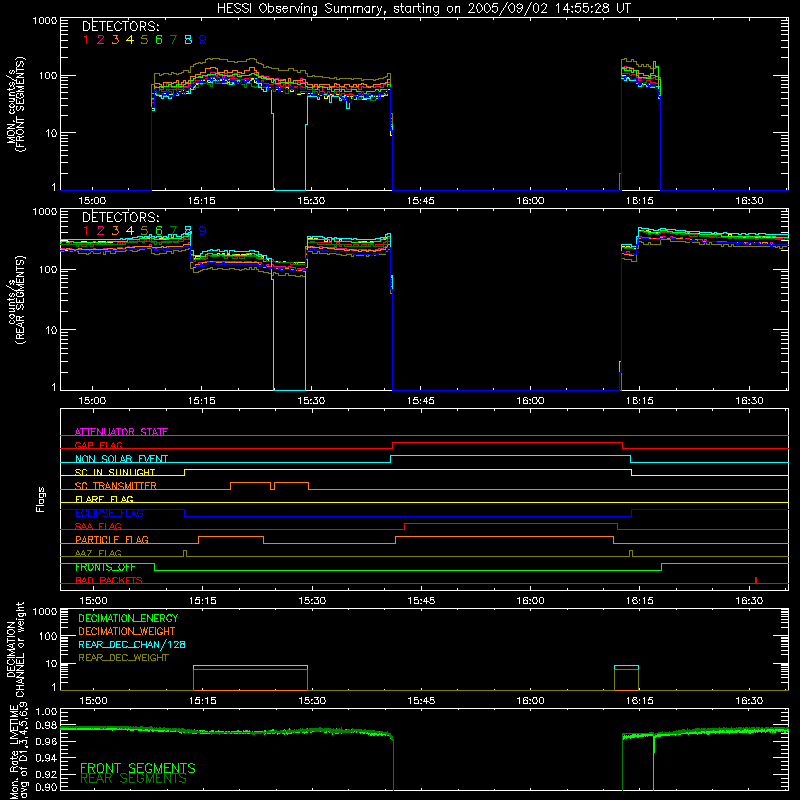Click rear segments panel y-axis title
The width and height of the screenshot is (800, 800).
16,300
